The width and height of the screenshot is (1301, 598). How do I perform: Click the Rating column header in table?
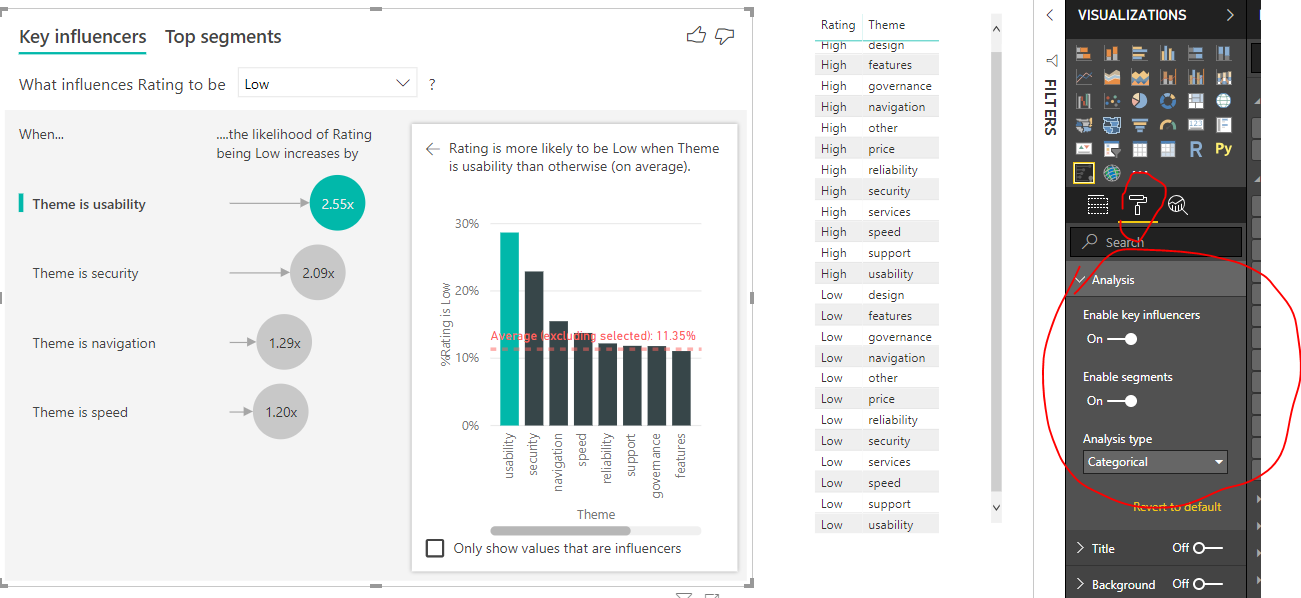(x=838, y=25)
